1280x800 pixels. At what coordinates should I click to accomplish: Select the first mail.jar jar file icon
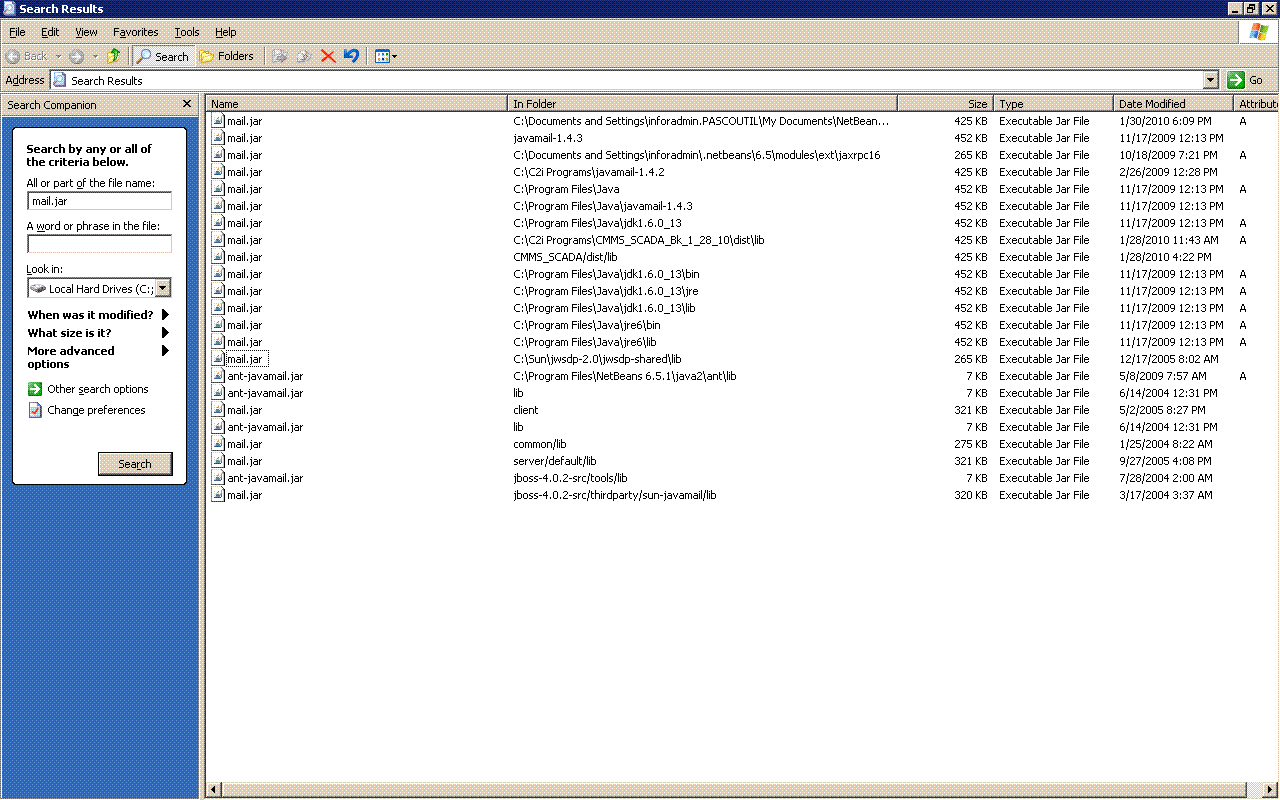[x=217, y=120]
